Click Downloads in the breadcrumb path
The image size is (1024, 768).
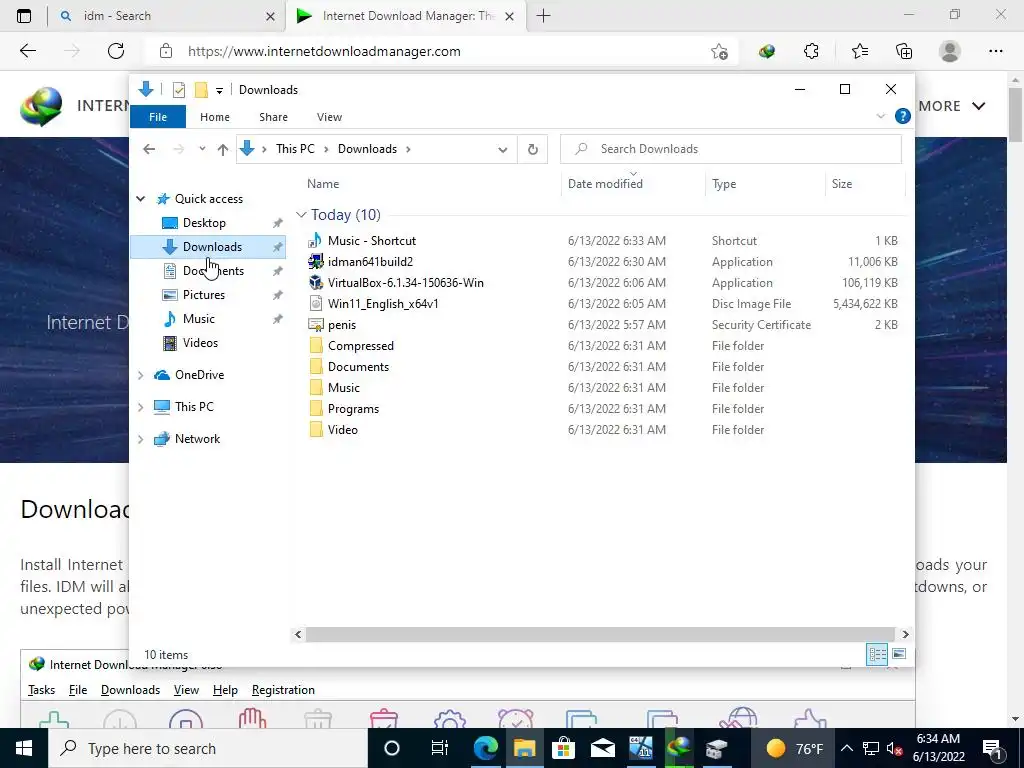367,149
